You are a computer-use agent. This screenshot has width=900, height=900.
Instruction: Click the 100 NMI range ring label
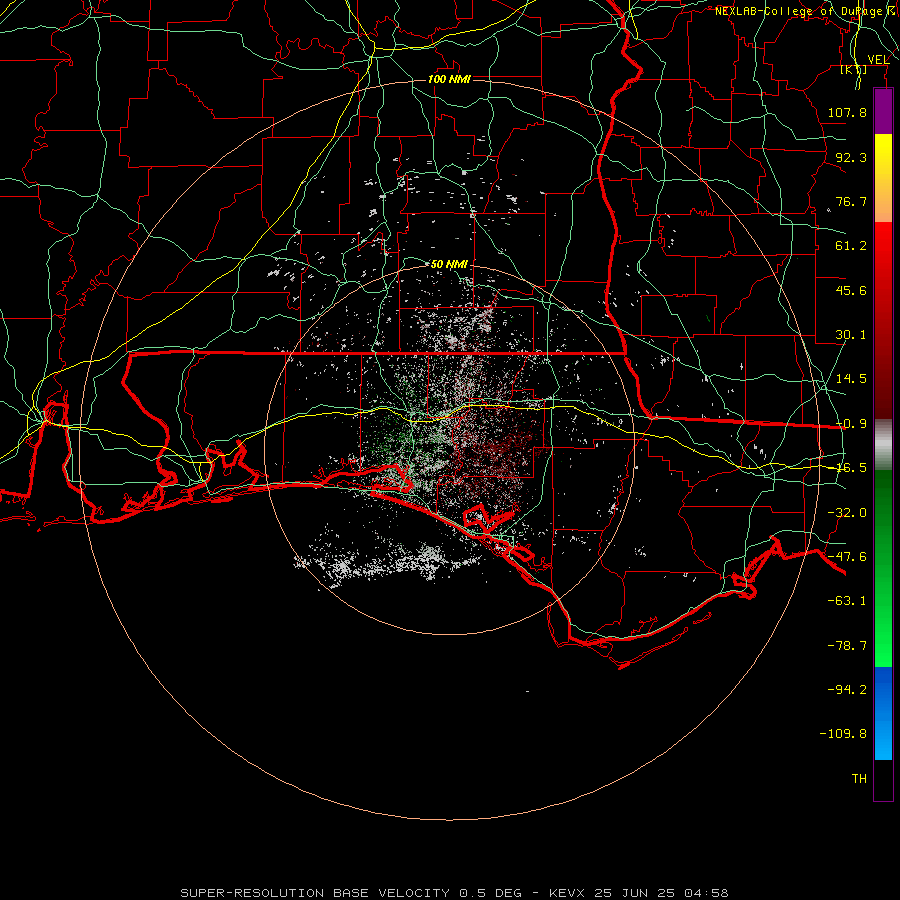pyautogui.click(x=449, y=79)
